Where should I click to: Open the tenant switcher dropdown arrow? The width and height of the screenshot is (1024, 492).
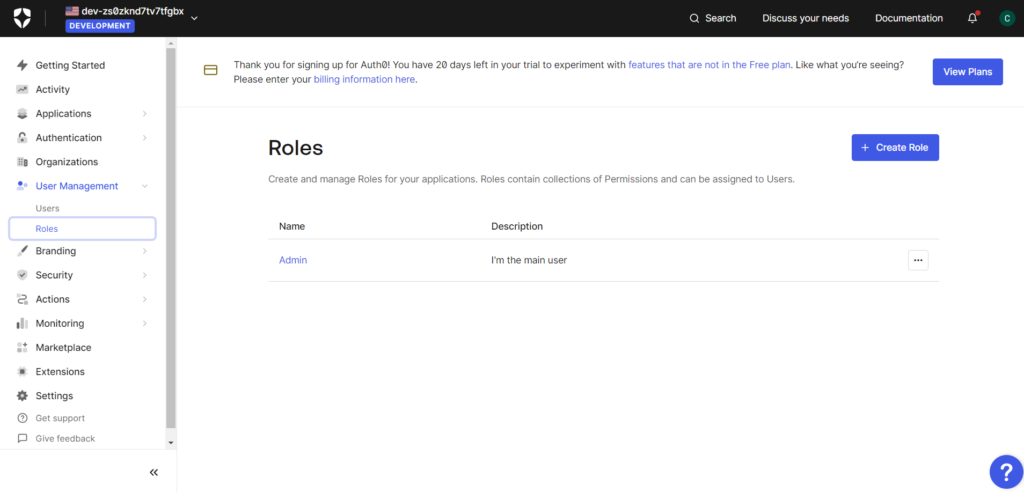194,17
